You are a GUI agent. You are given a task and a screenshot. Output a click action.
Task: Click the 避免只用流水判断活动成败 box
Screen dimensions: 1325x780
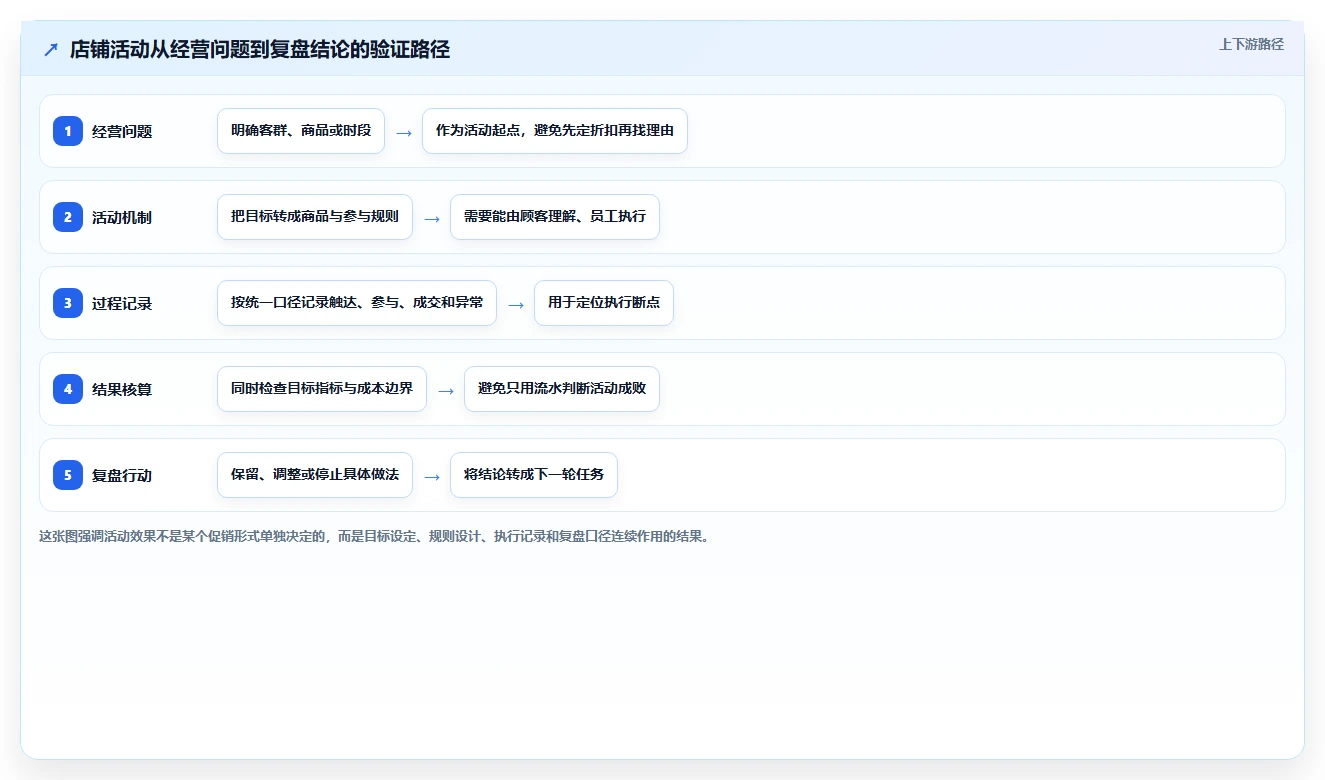[x=562, y=389]
